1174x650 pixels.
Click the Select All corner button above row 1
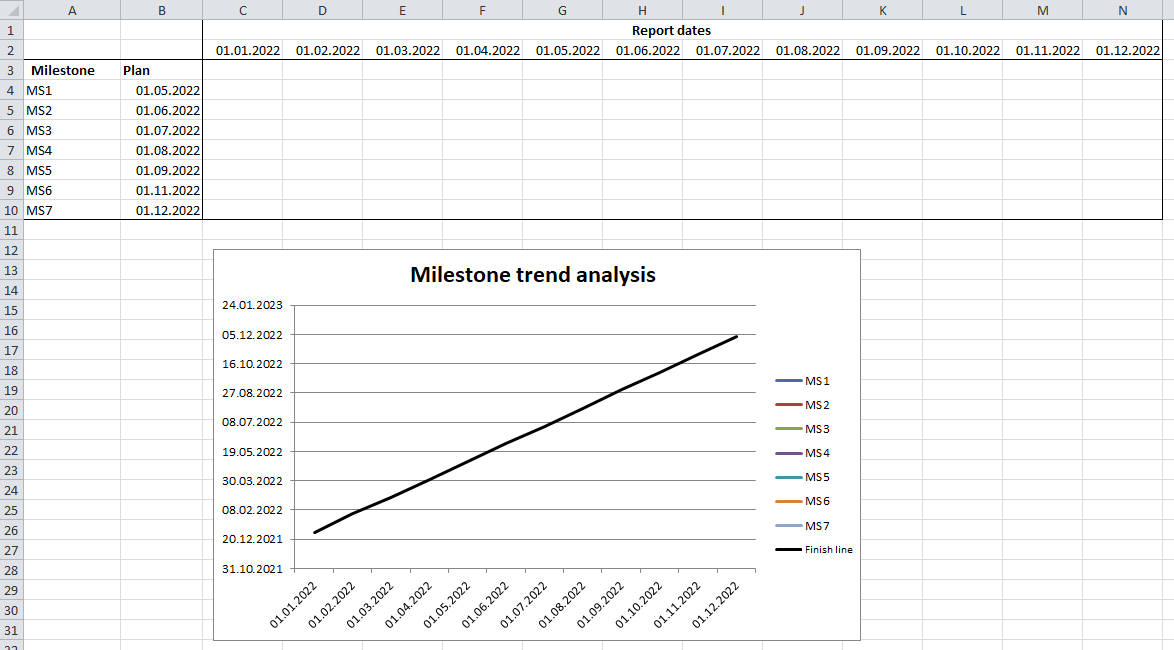[x=11, y=9]
